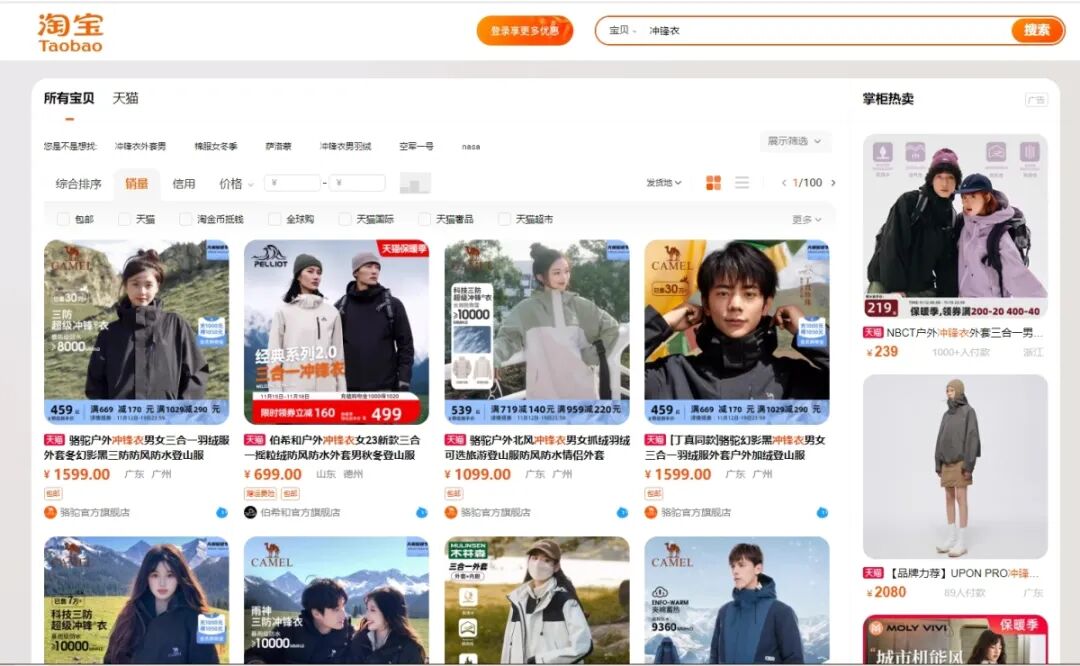Open the 宝贝 search type dropdown

[623, 30]
